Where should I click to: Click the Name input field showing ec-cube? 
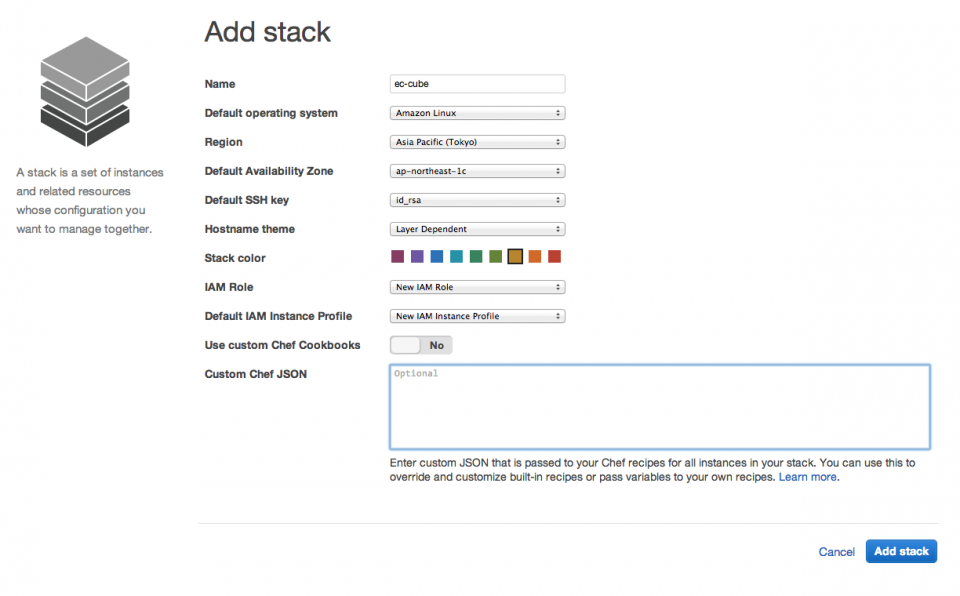(477, 84)
